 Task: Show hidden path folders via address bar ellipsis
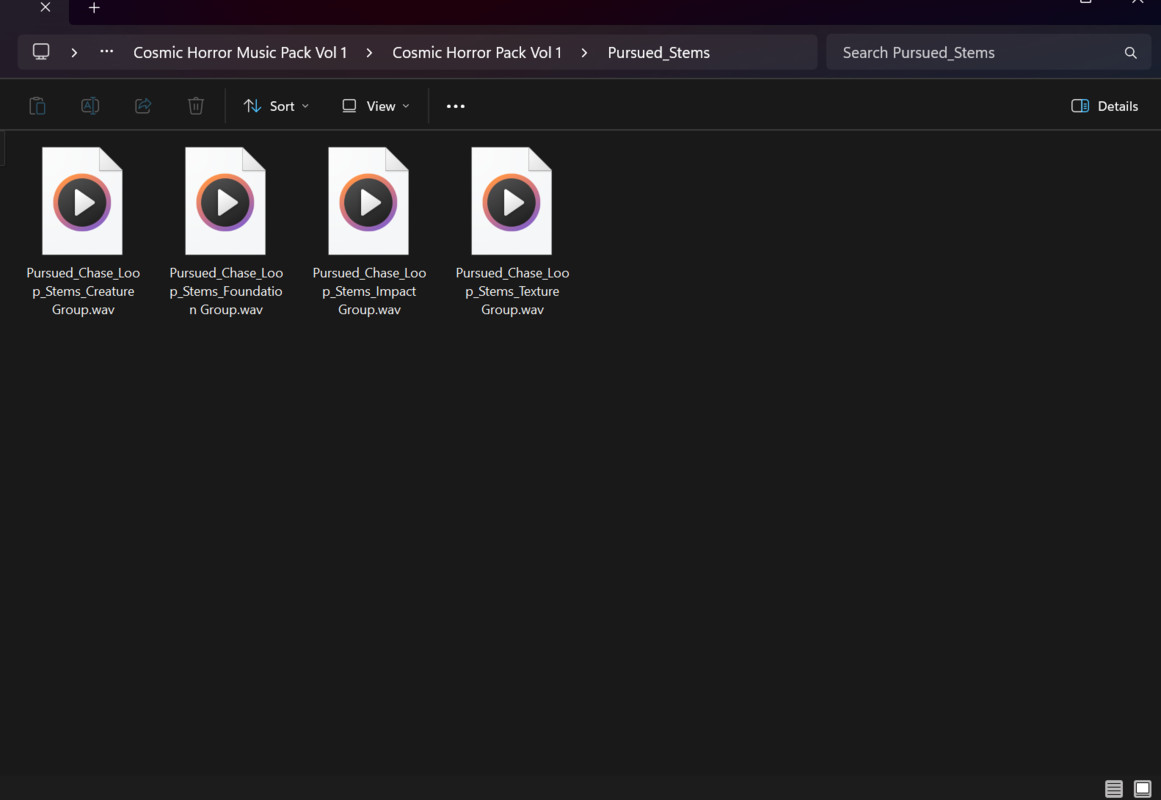point(107,52)
